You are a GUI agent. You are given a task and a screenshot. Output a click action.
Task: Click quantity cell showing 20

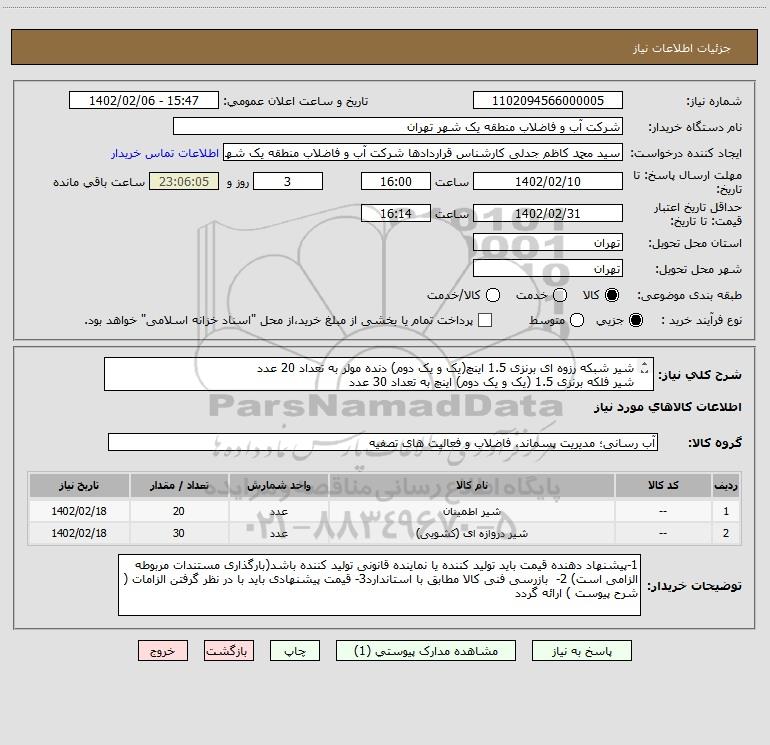click(179, 511)
